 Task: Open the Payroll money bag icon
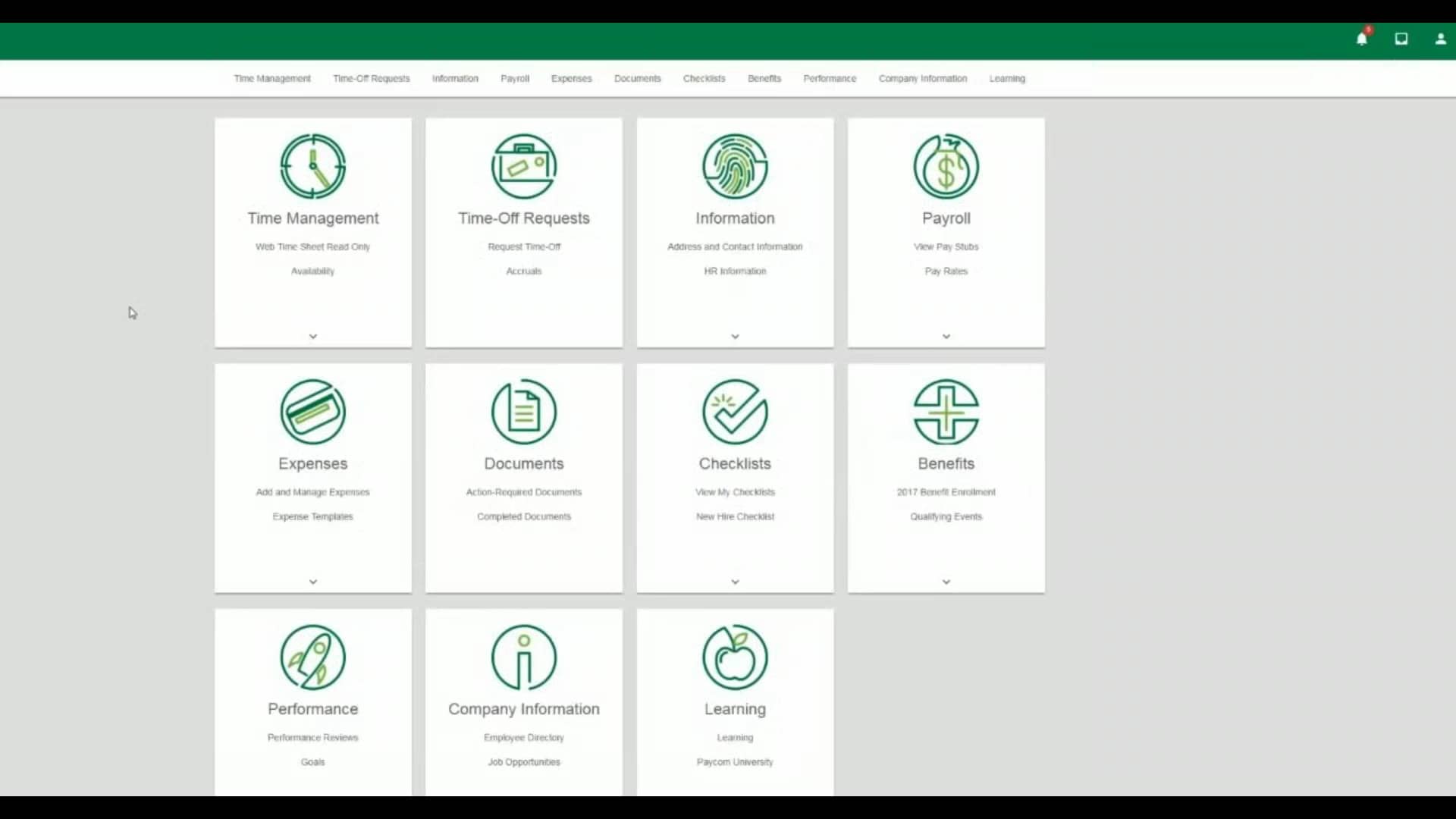pyautogui.click(x=945, y=166)
